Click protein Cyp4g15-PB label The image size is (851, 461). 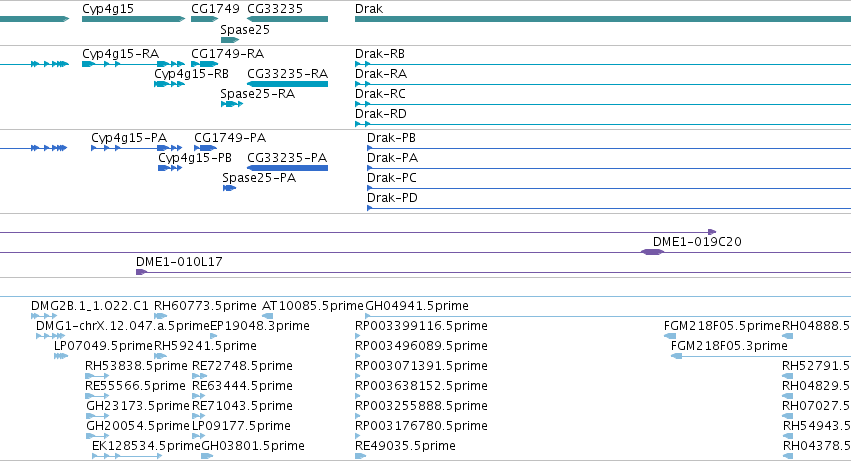195,158
